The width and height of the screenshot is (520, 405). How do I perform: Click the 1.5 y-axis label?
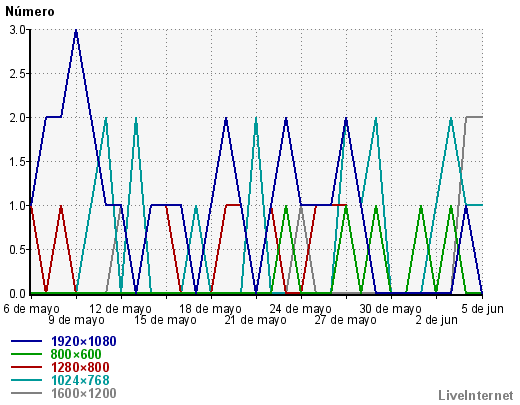[17, 162]
